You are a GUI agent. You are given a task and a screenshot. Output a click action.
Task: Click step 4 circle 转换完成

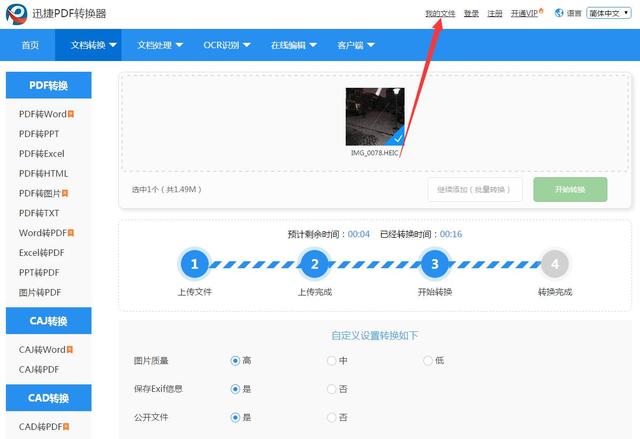(x=555, y=264)
